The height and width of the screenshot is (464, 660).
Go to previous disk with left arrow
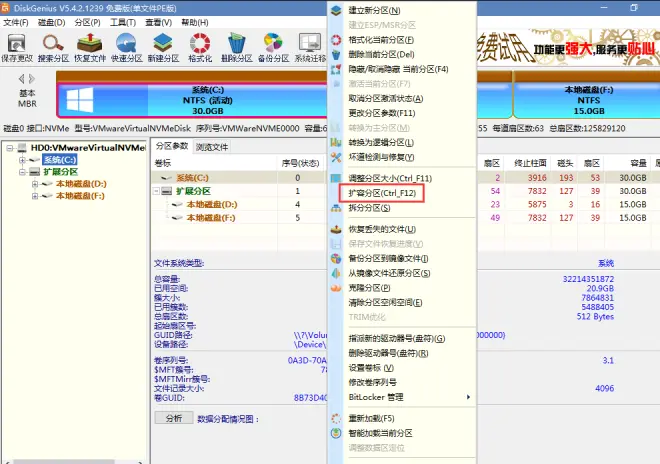pos(21,79)
